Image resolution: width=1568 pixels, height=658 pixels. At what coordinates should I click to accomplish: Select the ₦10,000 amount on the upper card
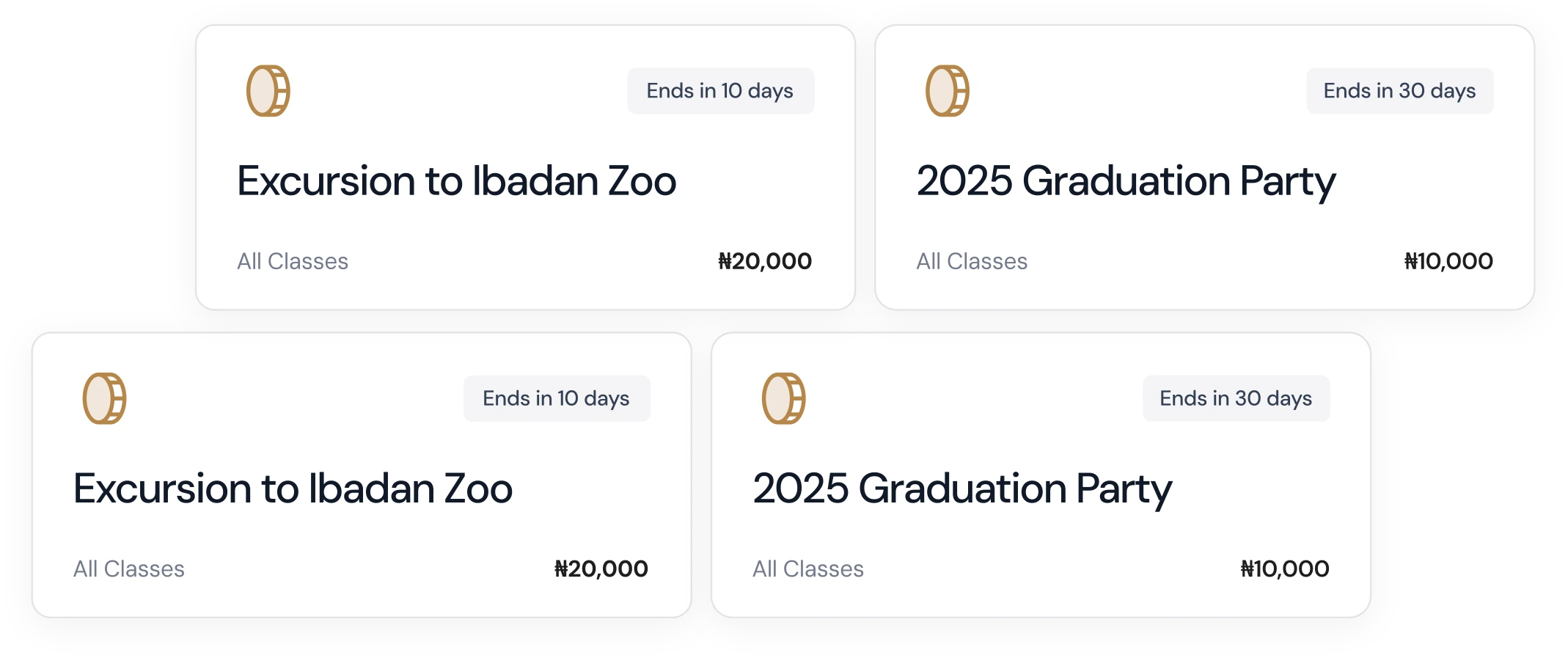click(x=1448, y=261)
